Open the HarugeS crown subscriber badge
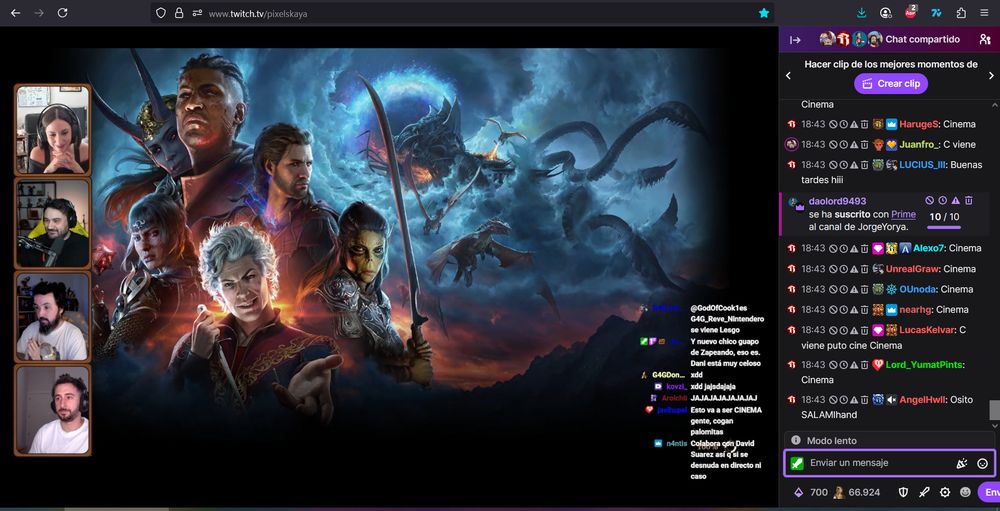The height and width of the screenshot is (511, 1000). pyautogui.click(x=892, y=124)
